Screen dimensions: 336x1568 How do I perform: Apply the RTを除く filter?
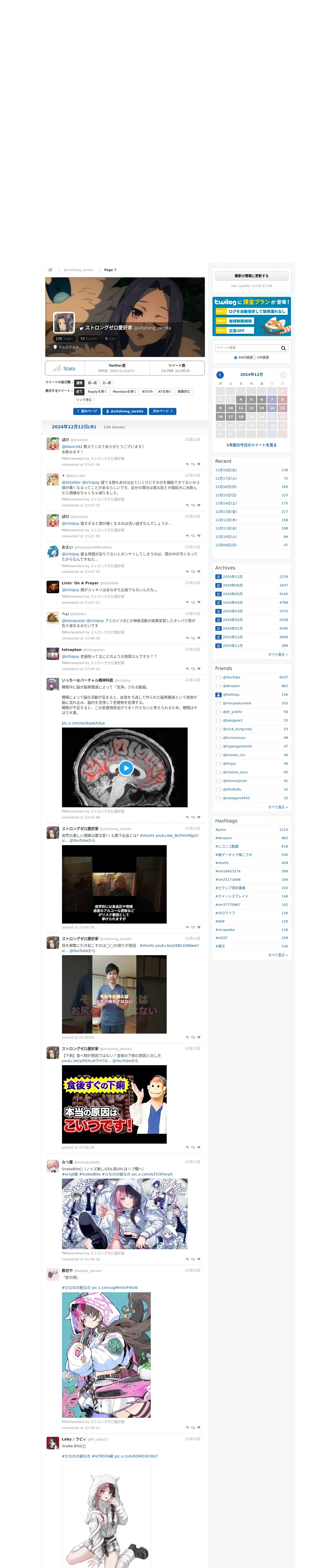[165, 391]
